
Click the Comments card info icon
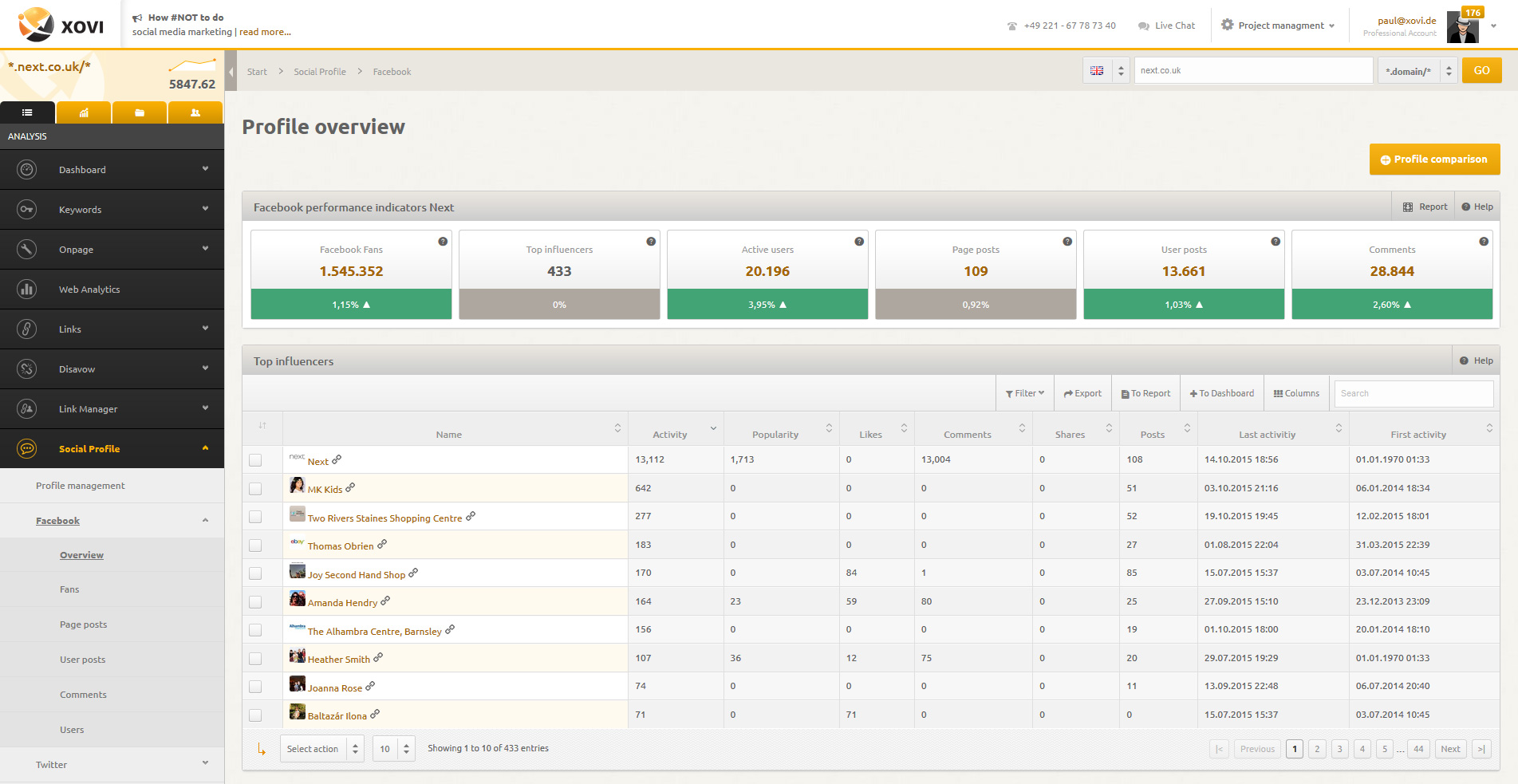(x=1484, y=242)
